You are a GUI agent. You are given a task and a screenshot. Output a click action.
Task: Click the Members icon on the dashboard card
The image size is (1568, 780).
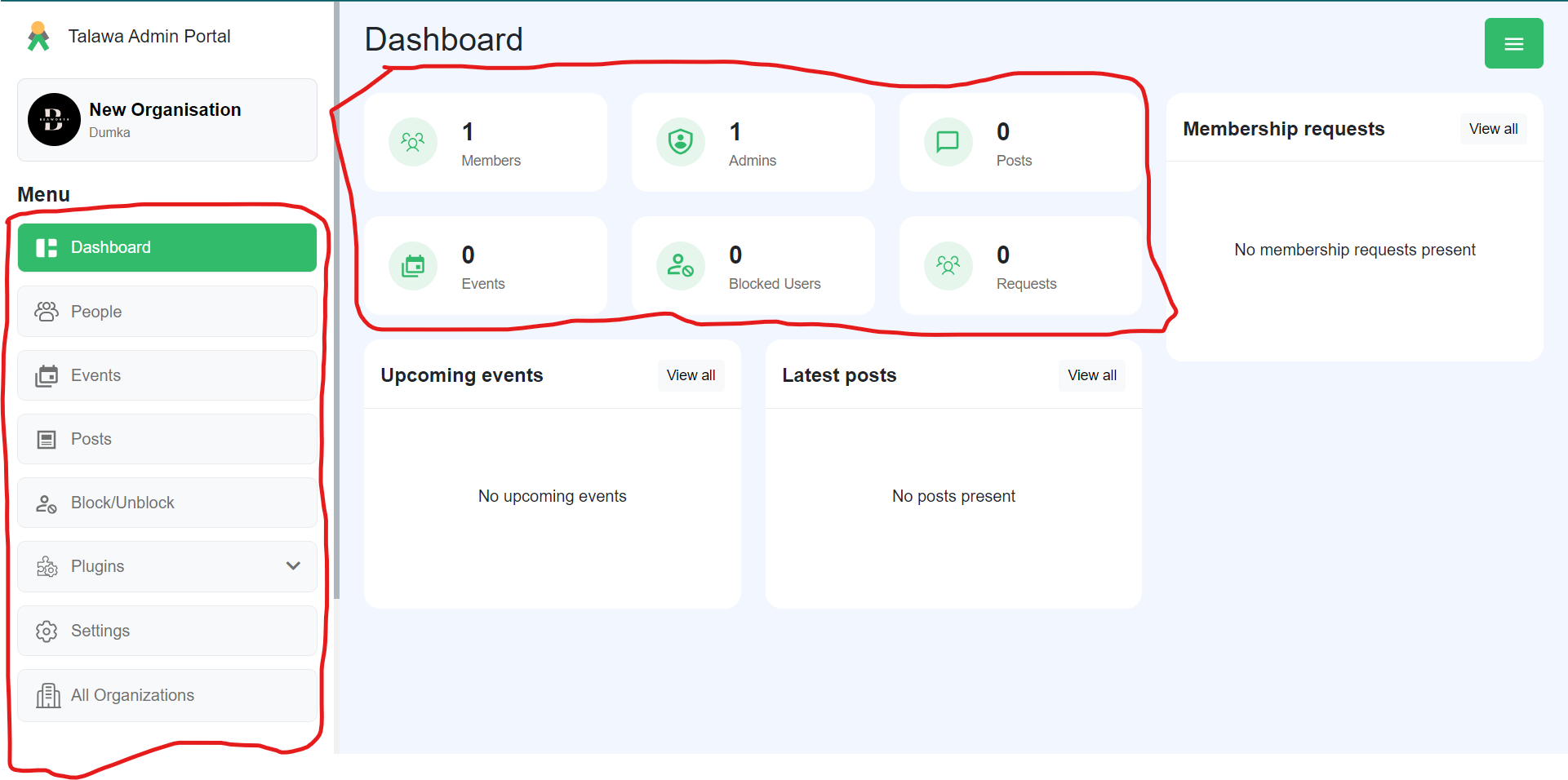(413, 142)
